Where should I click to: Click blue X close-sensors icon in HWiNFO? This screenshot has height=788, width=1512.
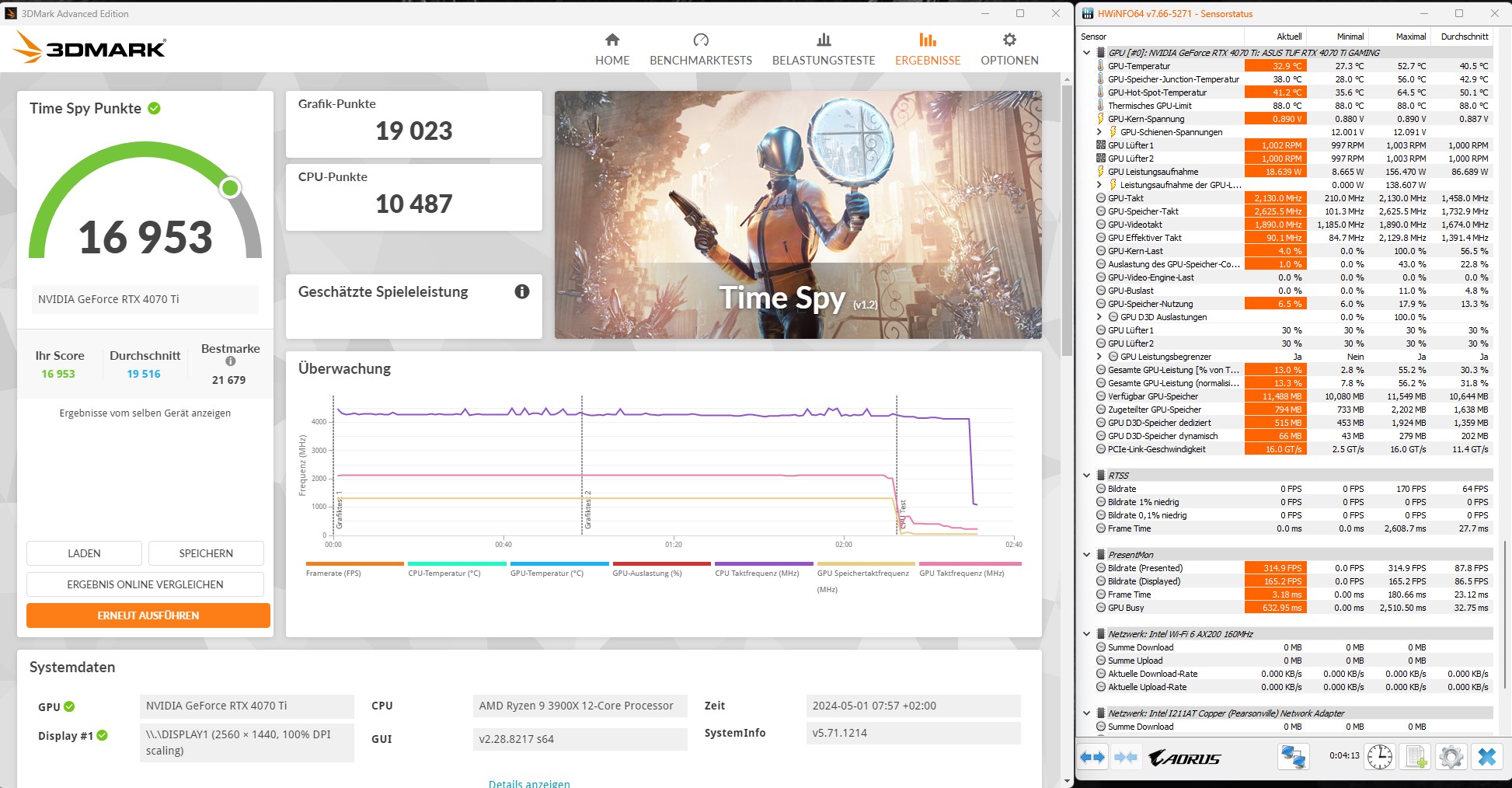point(1486,757)
